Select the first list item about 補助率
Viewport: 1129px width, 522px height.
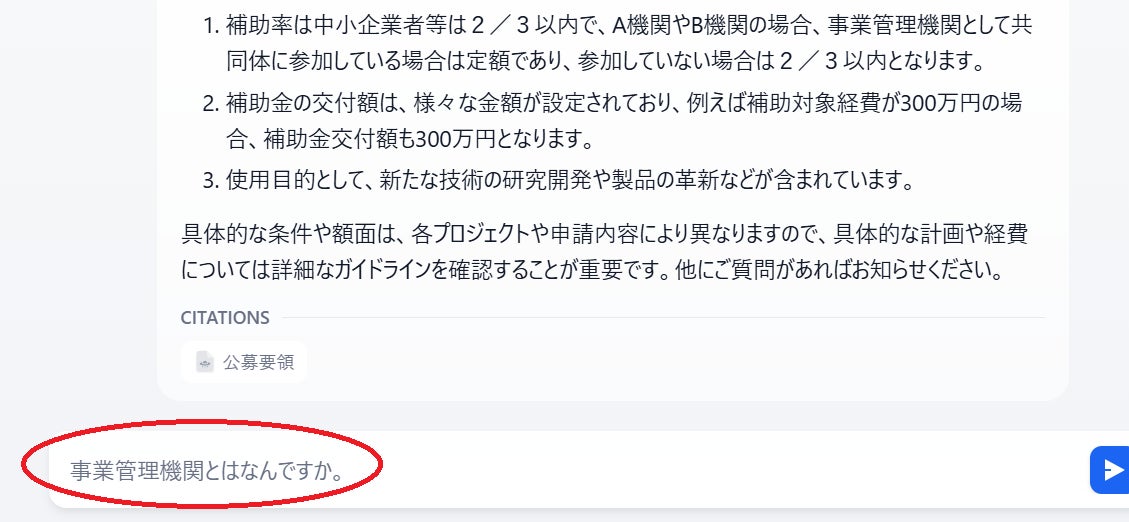618,43
